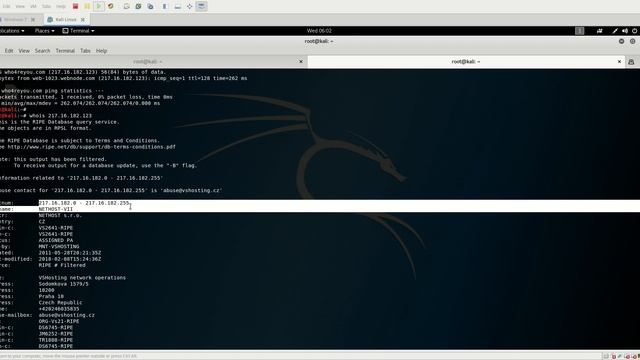Close the active second root@kali terminal tab
This screenshot has width=640, height=360.
click(x=619, y=62)
